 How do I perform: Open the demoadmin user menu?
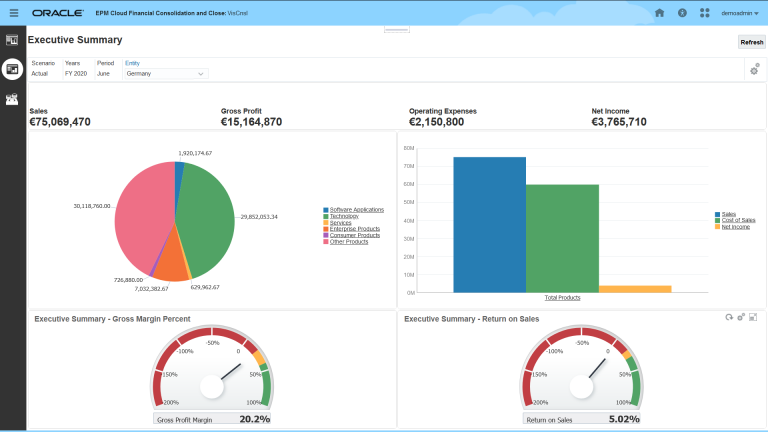point(740,13)
